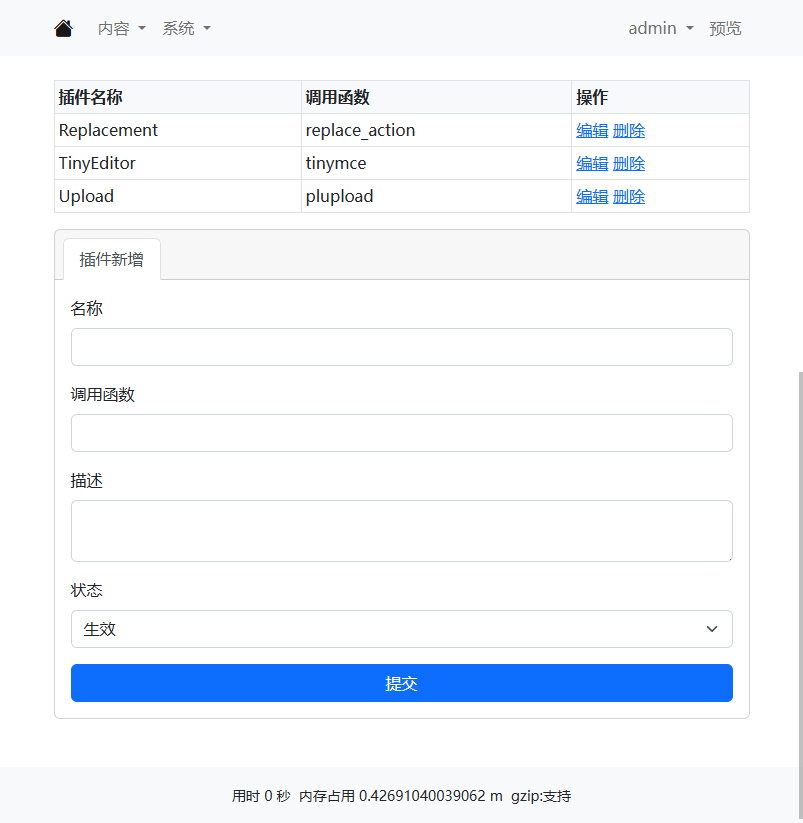Select the tinymce function cell

tap(436, 163)
